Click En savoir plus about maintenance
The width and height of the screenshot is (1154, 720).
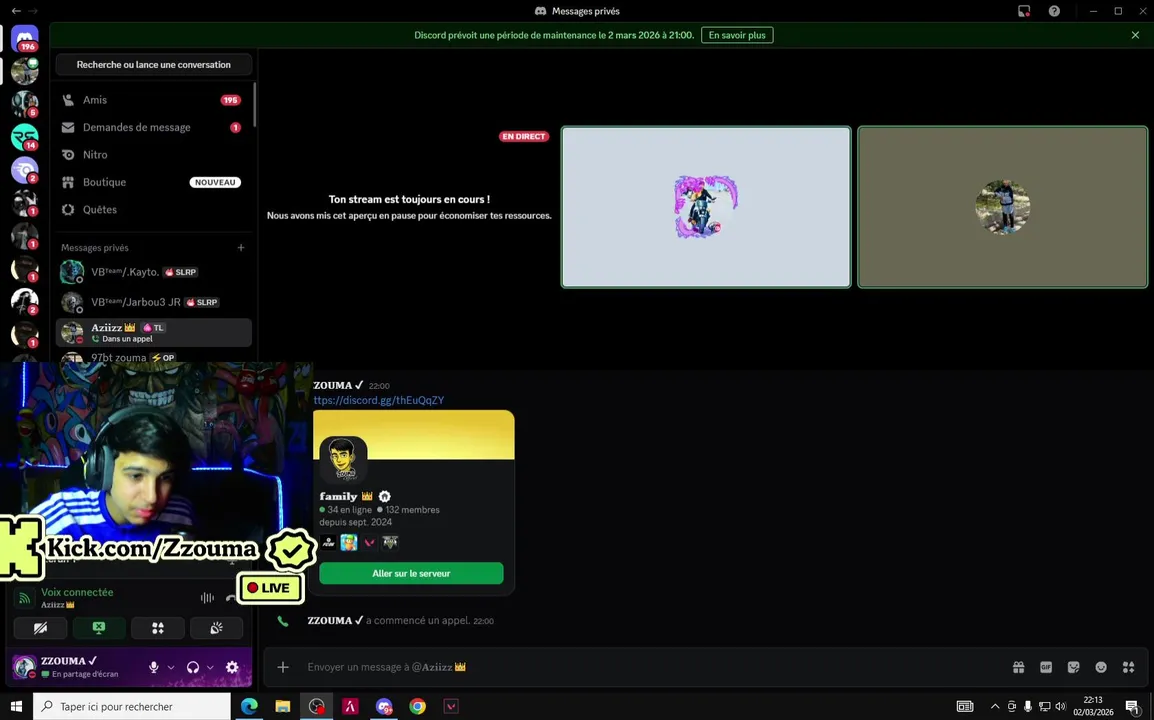click(737, 35)
